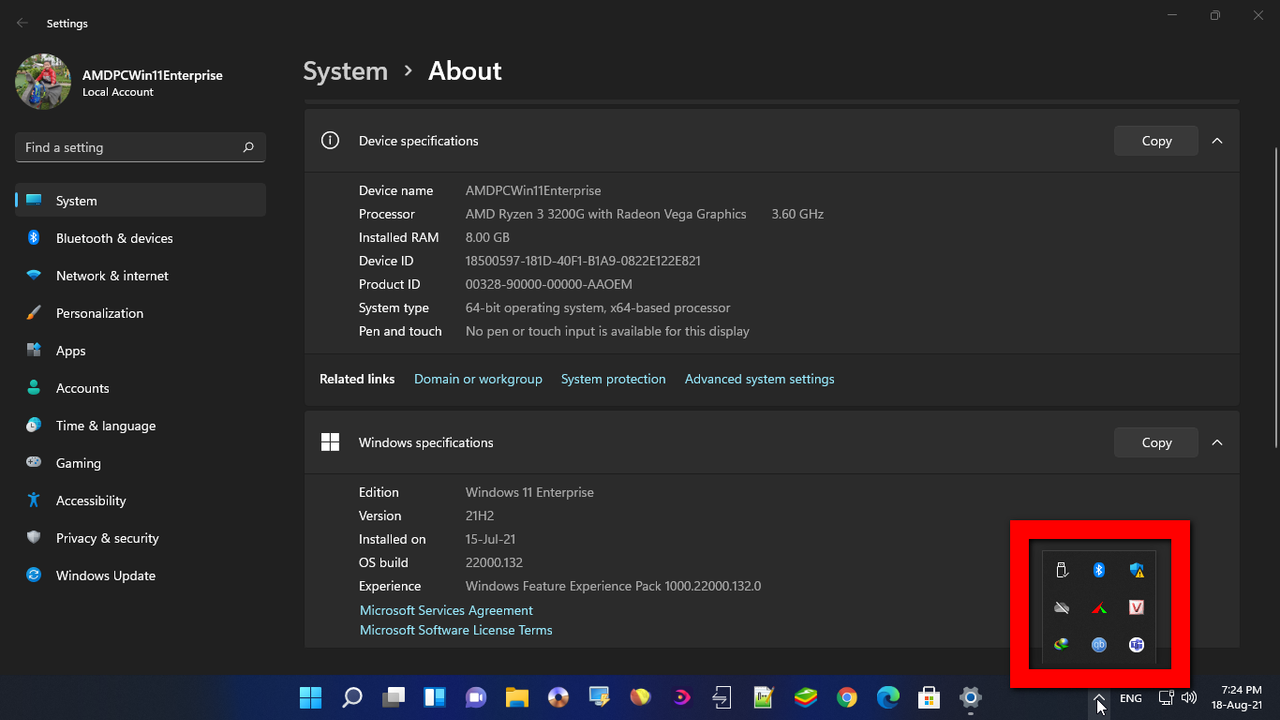
Task: Copy the Device specifications
Action: click(x=1156, y=141)
